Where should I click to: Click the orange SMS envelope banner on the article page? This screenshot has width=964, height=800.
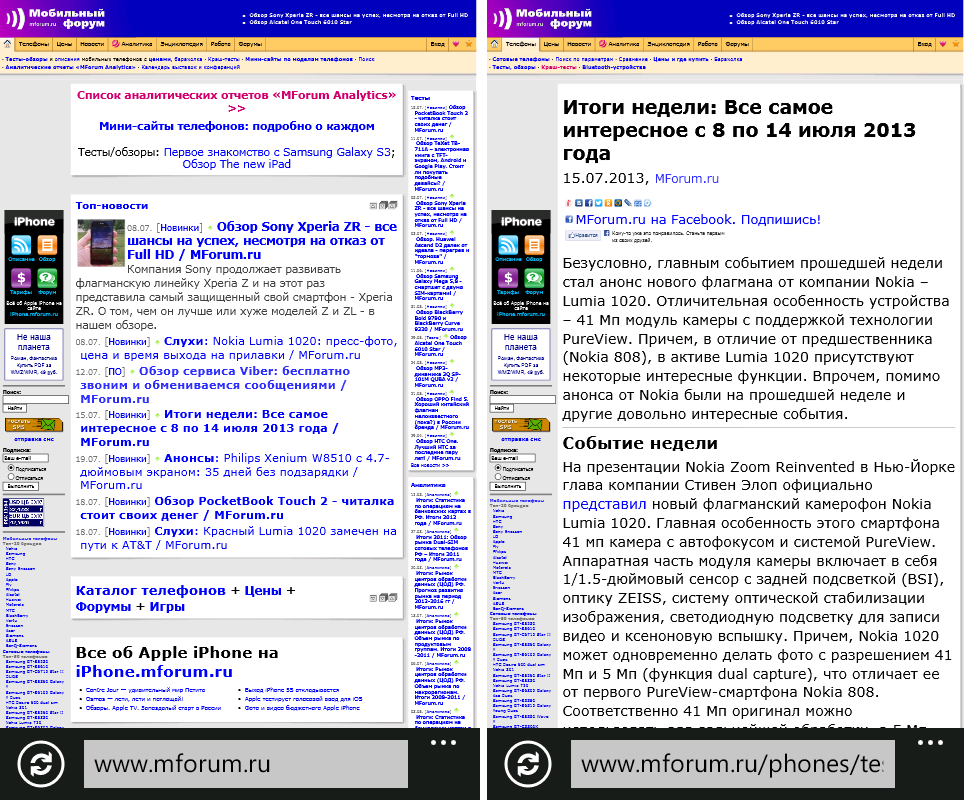[x=521, y=424]
